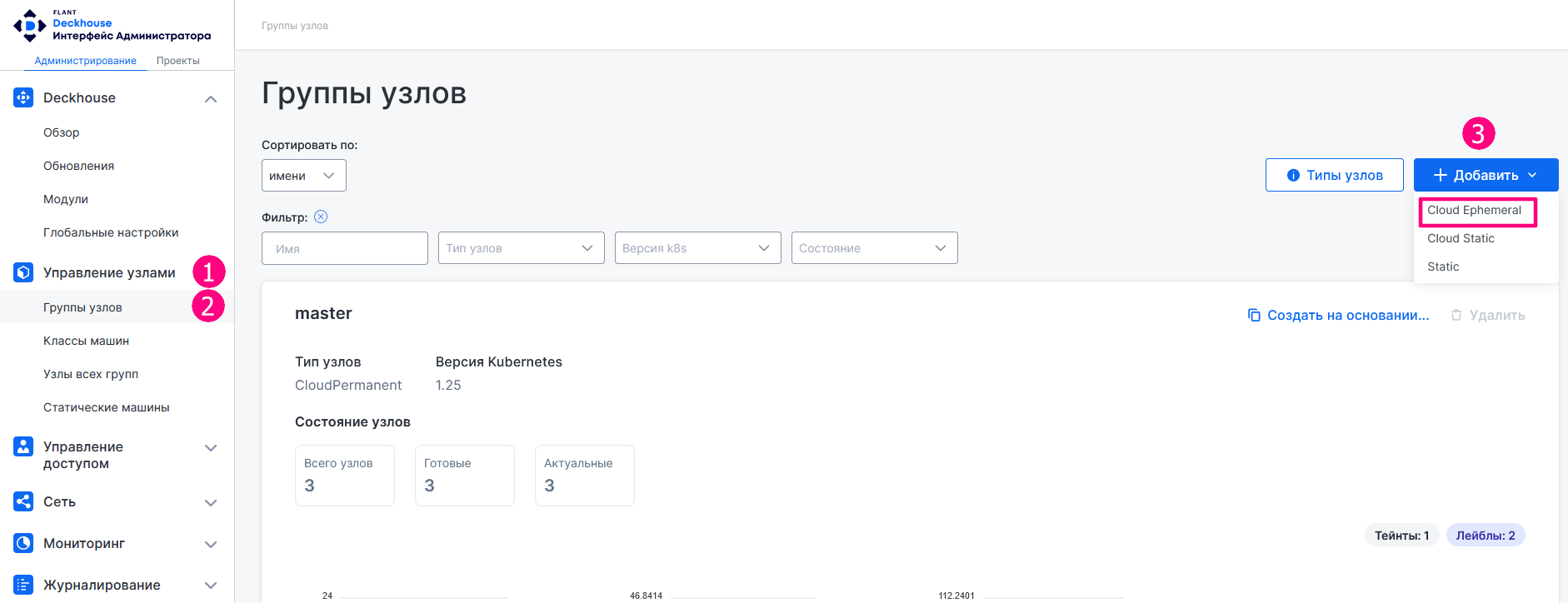Click the Deckhouse section icon in sidebar
Viewport: 1568px width, 603px height.
pos(23,97)
